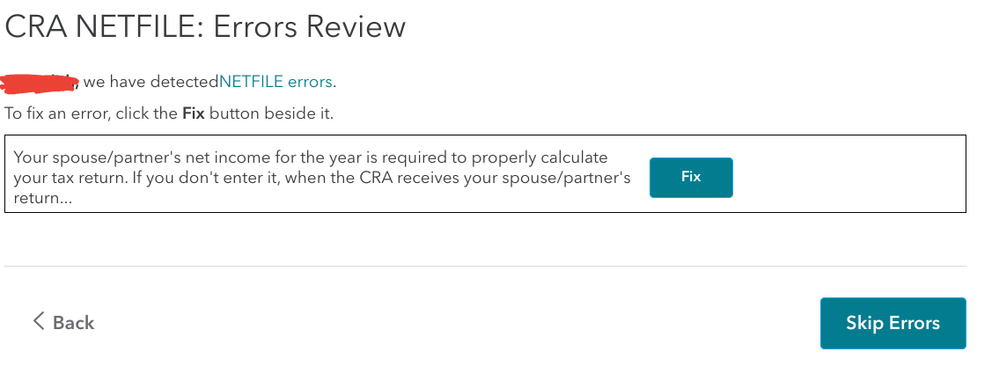Go back using the Back link

coord(63,322)
